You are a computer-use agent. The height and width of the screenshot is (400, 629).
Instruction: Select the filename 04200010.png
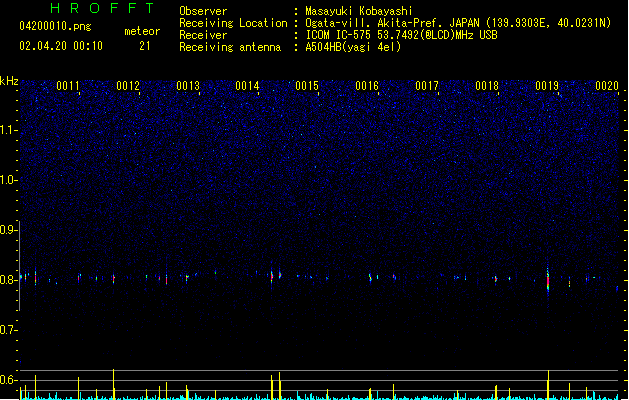click(55, 26)
